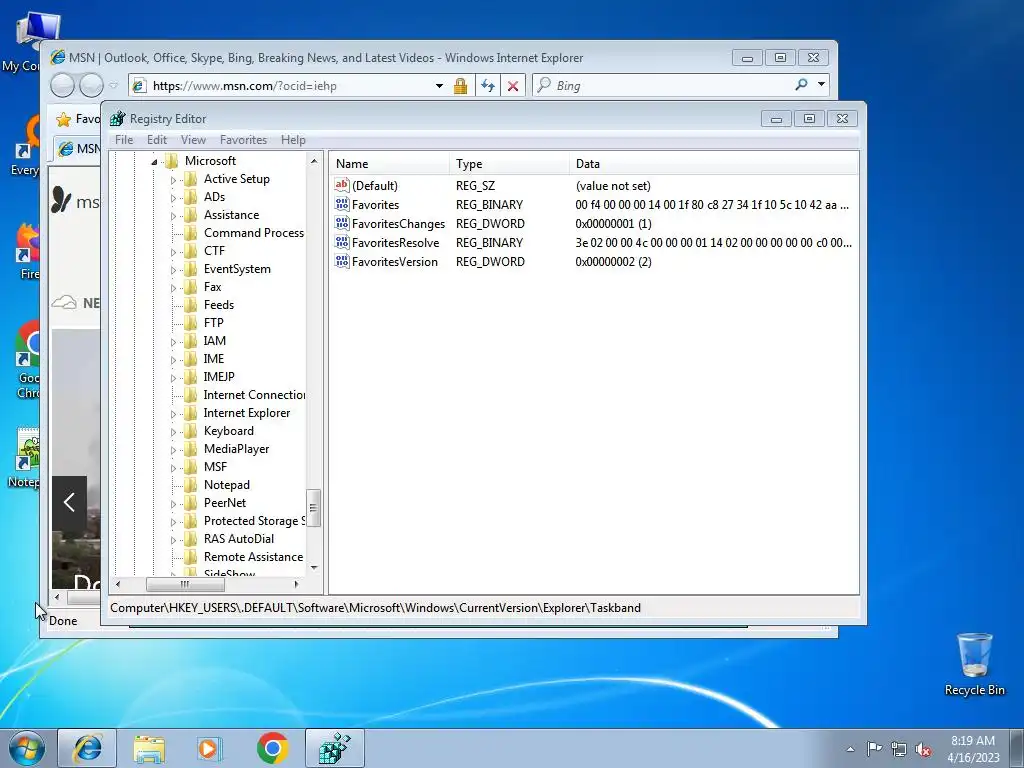The image size is (1024, 768).
Task: Open the search provider dropdown in IE
Action: tap(822, 85)
